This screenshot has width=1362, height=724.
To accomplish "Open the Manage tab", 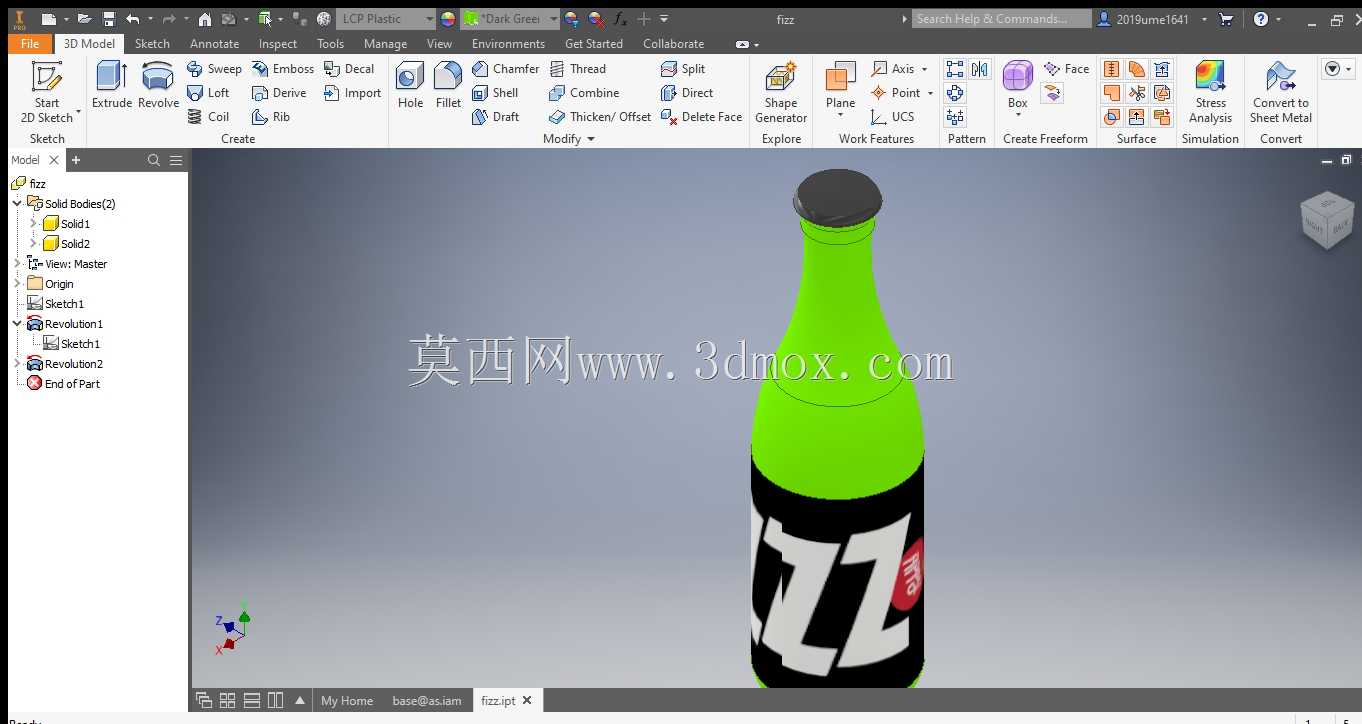I will (385, 44).
